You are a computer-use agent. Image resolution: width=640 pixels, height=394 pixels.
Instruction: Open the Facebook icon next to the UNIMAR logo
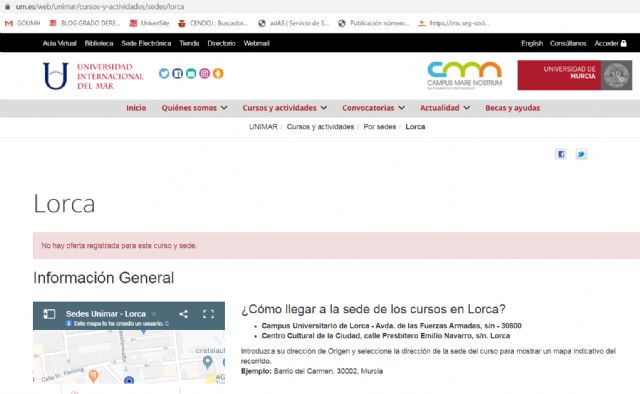tap(178, 73)
